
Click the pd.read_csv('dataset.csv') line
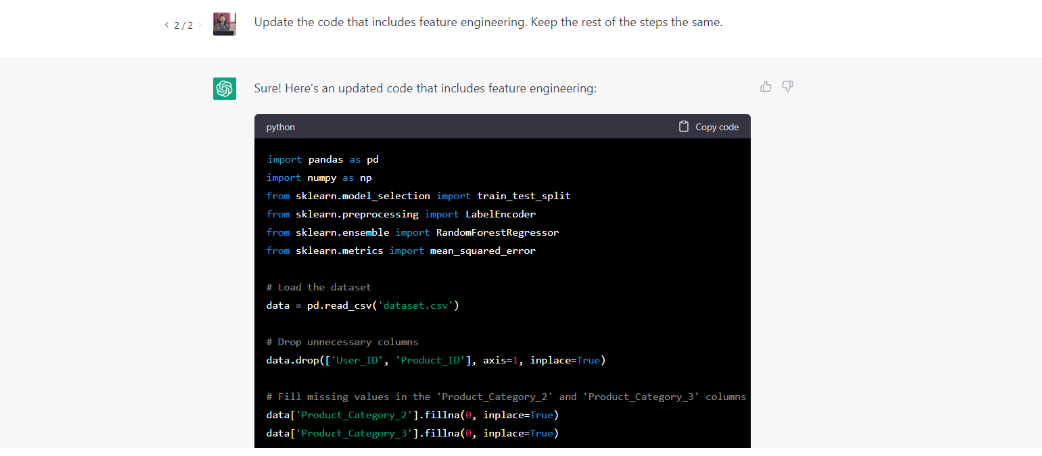[x=363, y=306]
